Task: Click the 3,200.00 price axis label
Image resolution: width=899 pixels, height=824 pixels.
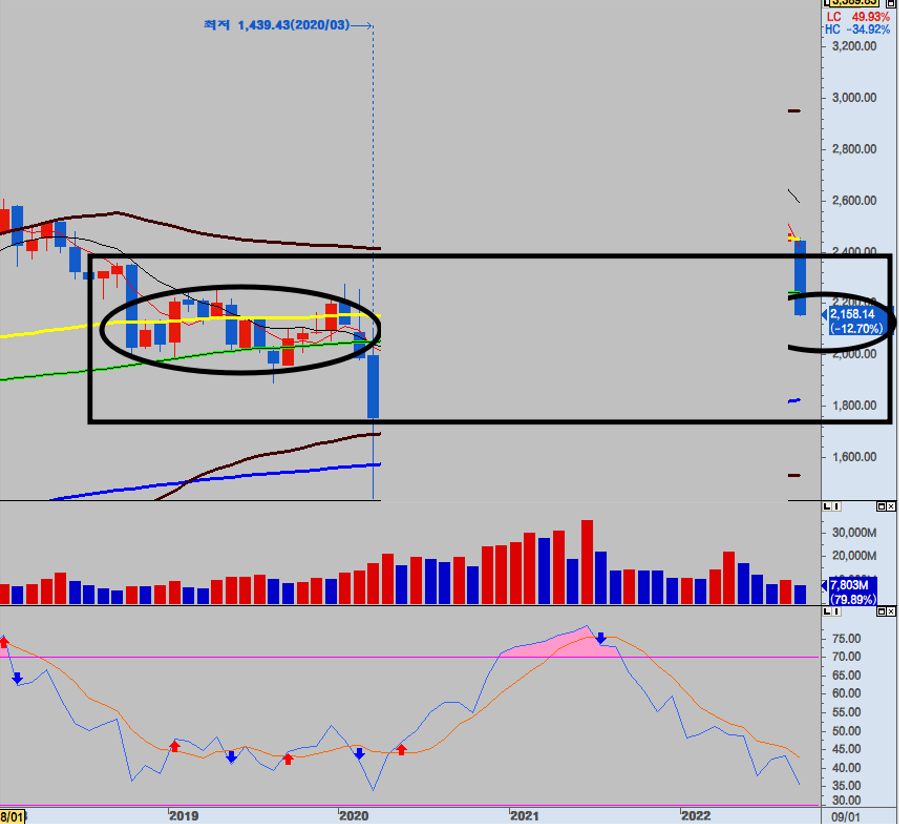Action: [x=854, y=46]
